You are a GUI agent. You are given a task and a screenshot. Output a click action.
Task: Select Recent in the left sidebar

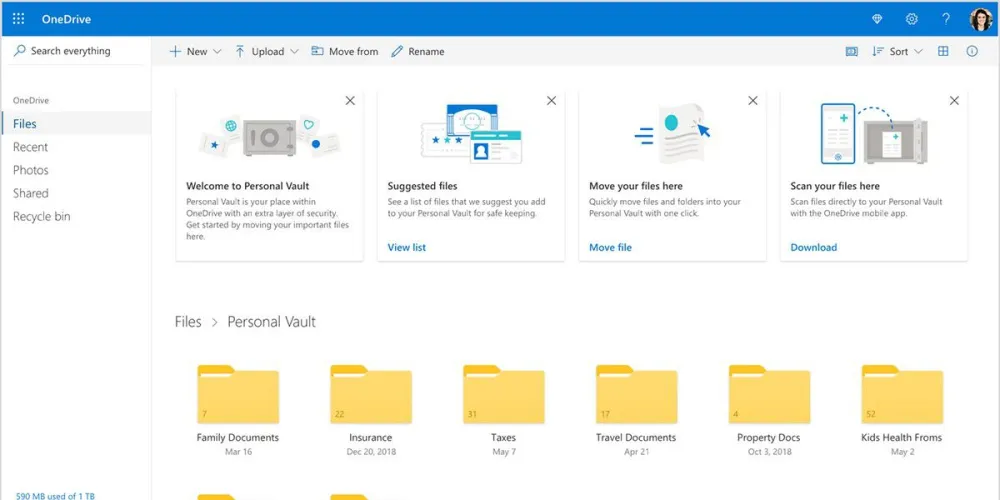[x=30, y=147]
